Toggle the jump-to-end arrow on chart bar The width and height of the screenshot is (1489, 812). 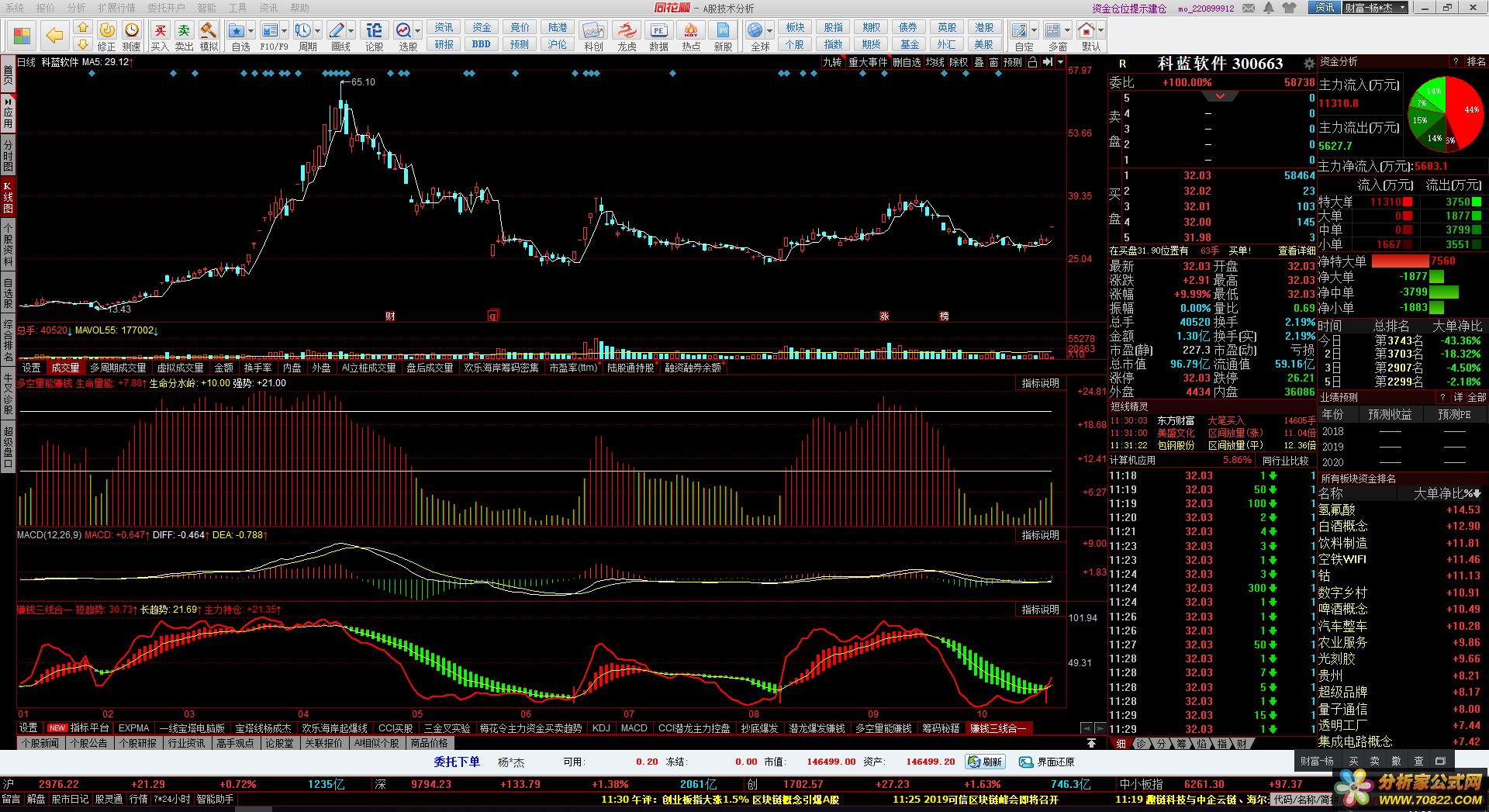1047,62
